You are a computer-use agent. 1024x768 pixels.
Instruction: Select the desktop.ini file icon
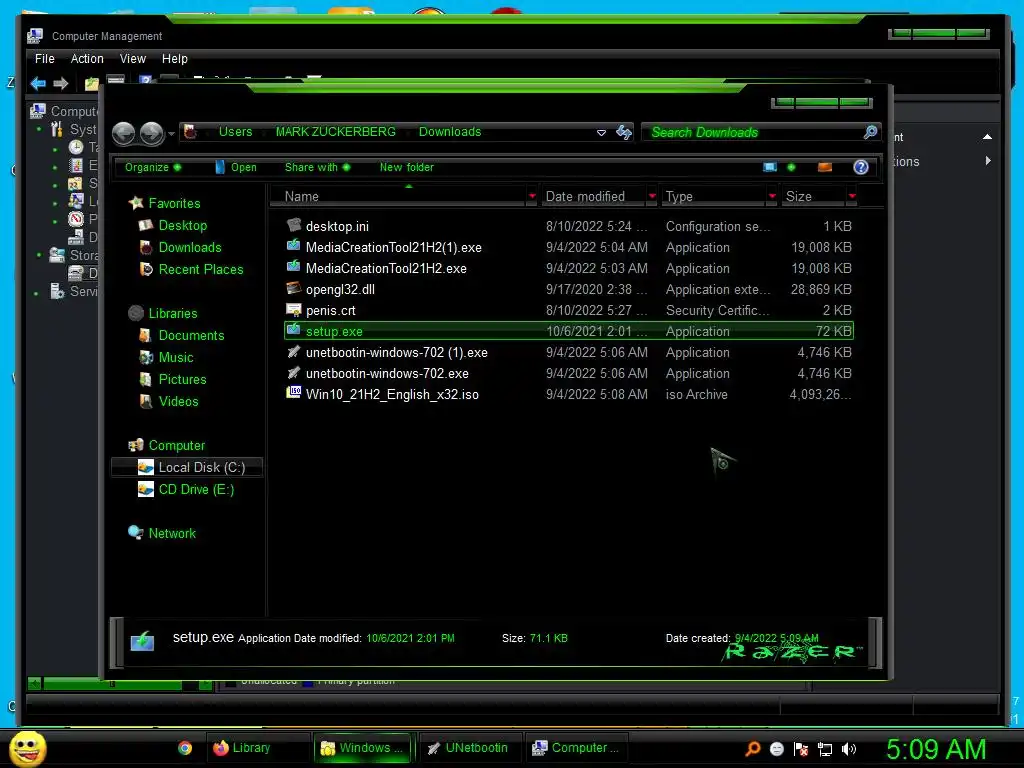(294, 225)
